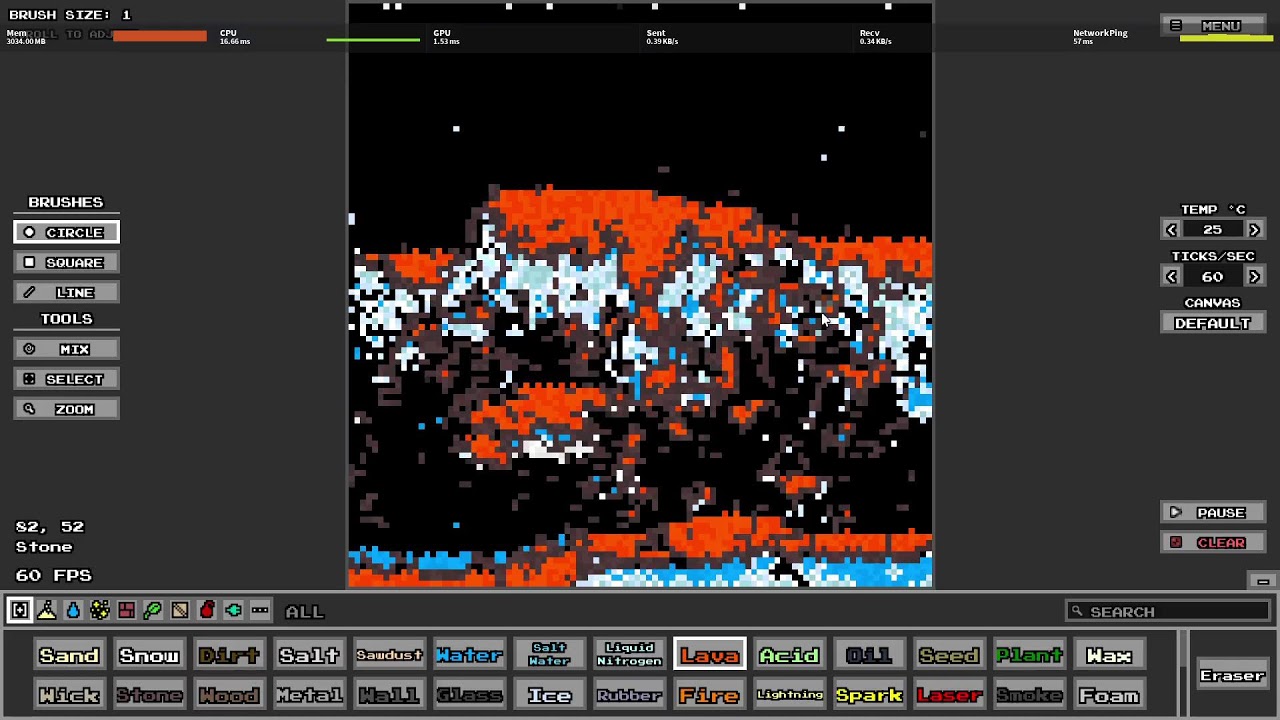Image resolution: width=1280 pixels, height=720 pixels.
Task: Pause the simulation
Action: tap(1212, 512)
